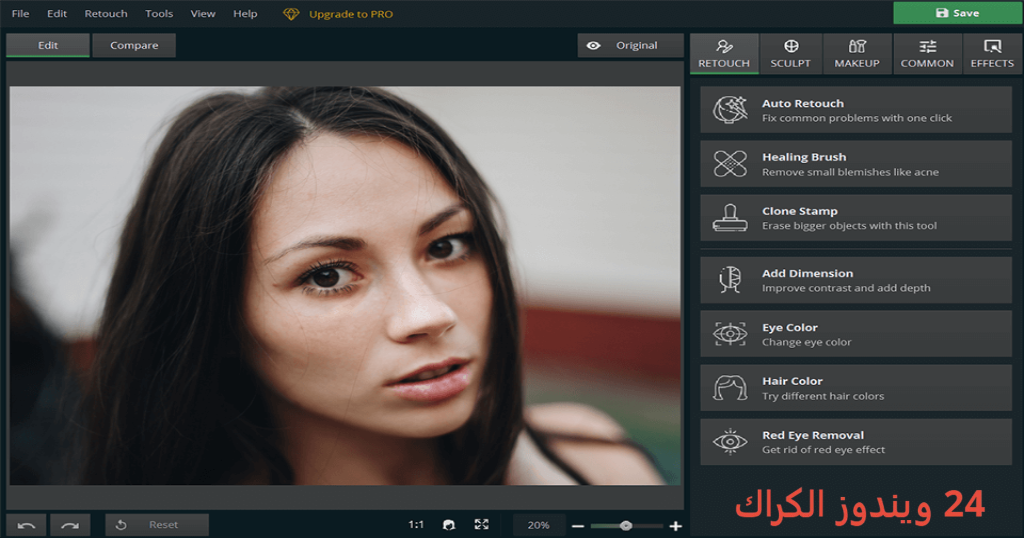The image size is (1024, 538).
Task: Pick the Clone Stamp tool icon
Action: tap(730, 218)
